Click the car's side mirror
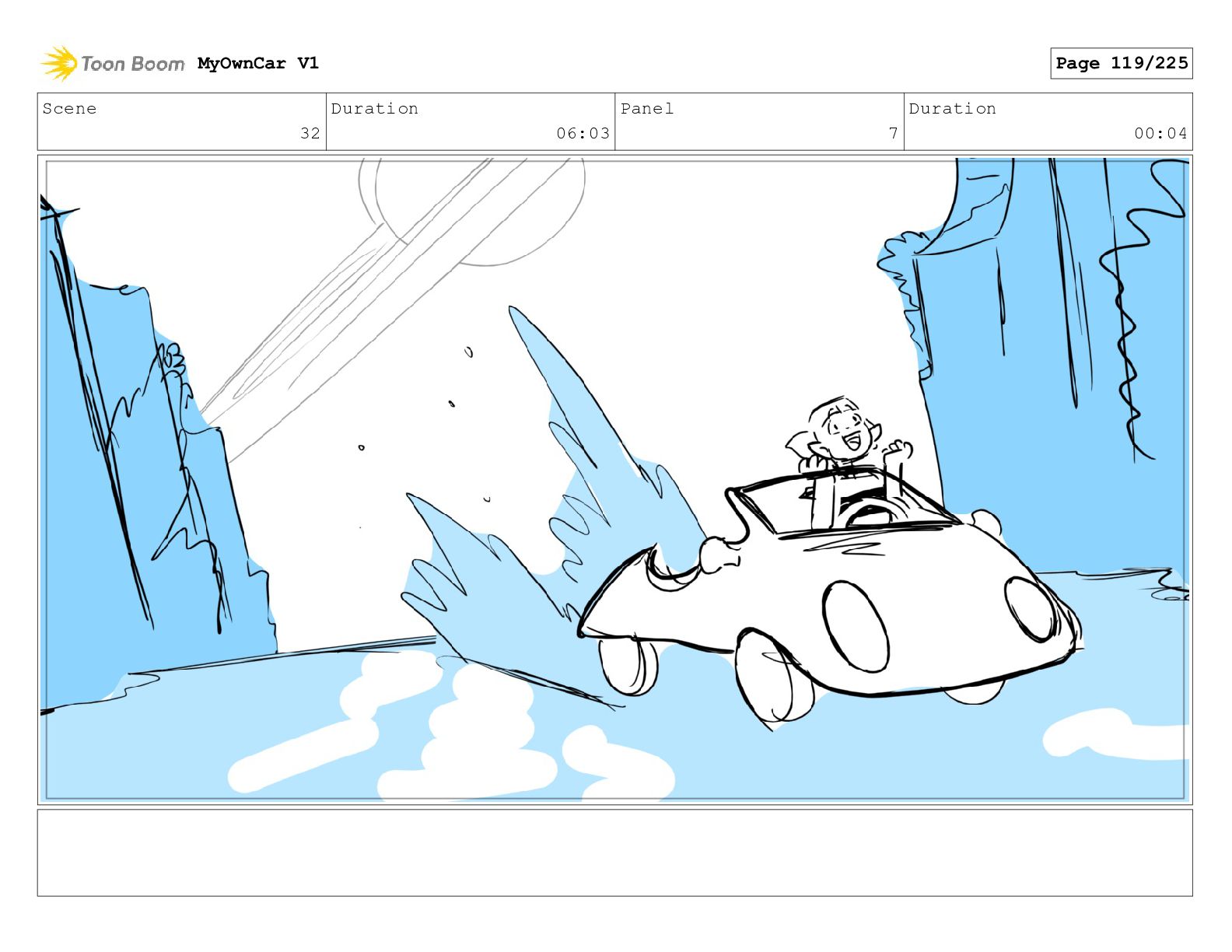The width and height of the screenshot is (1232, 952). coord(719,555)
